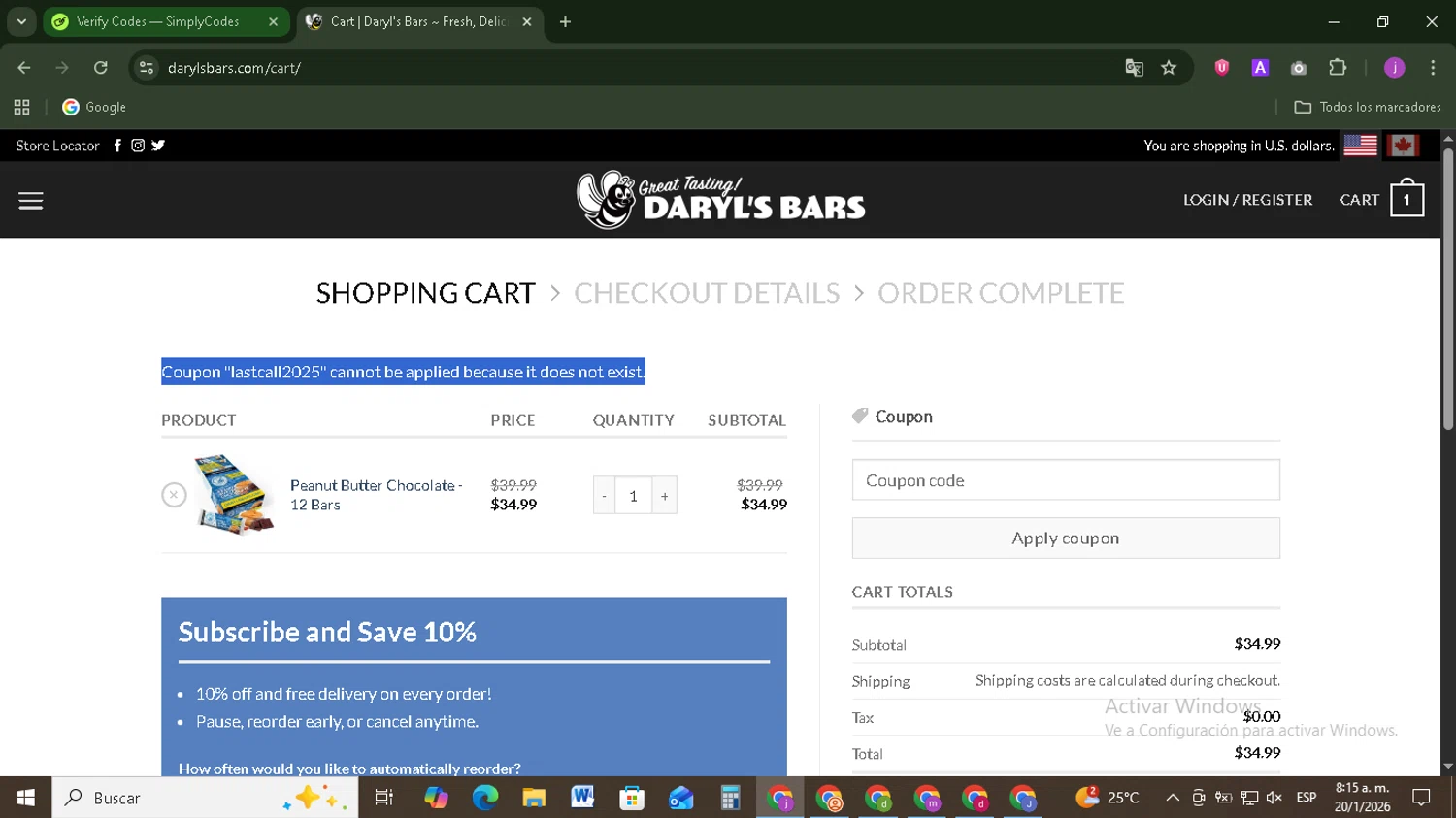1456x818 pixels.
Task: Click the Facebook icon in the top bar
Action: pyautogui.click(x=117, y=146)
